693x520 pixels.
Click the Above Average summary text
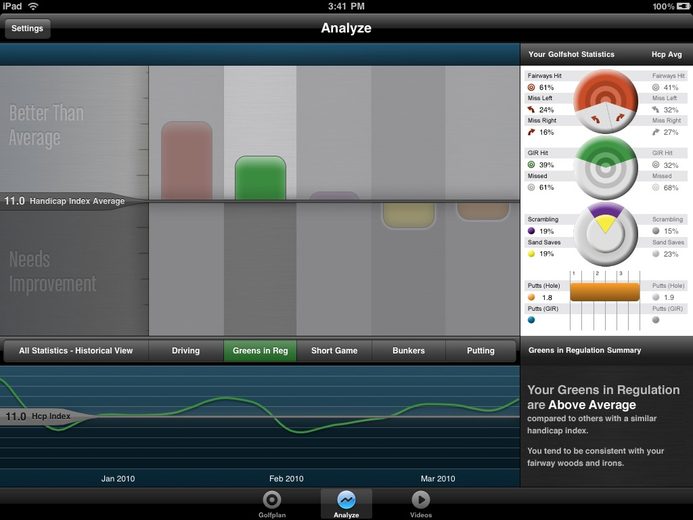coord(592,405)
